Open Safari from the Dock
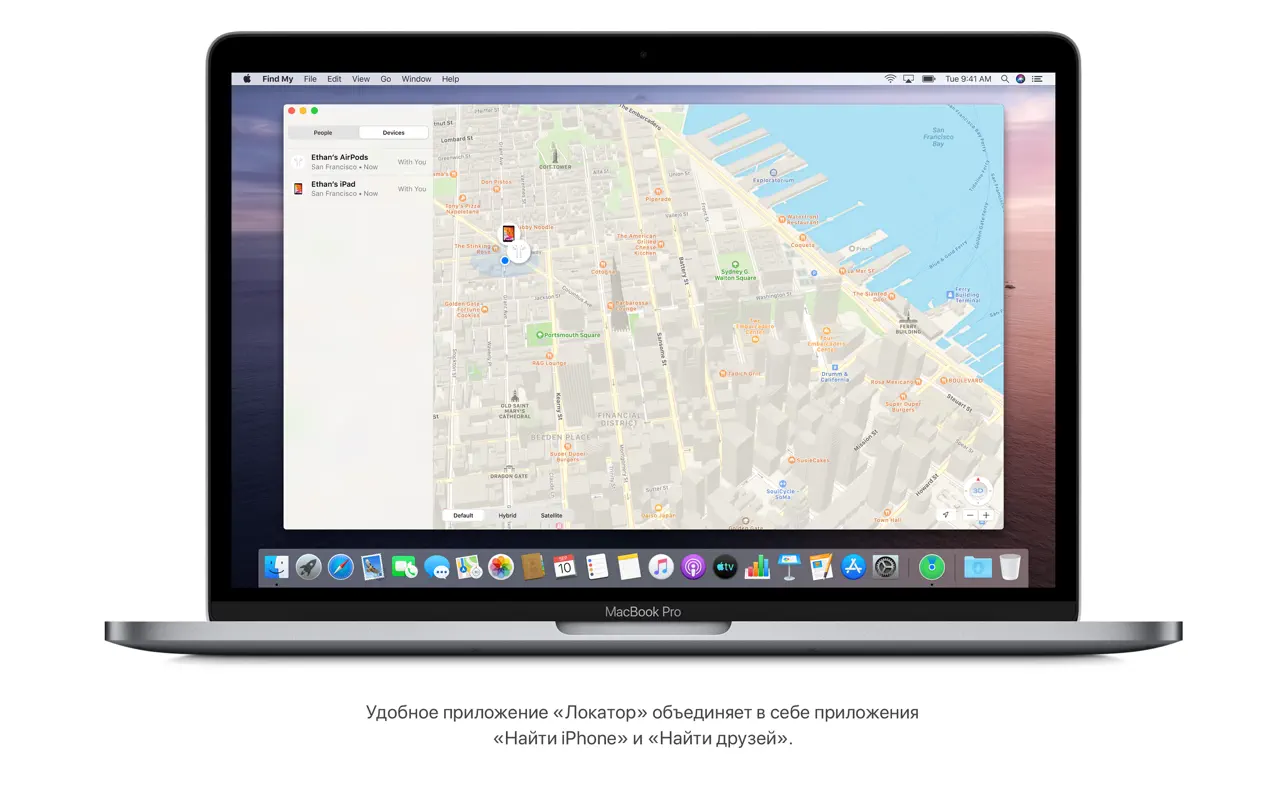 click(341, 568)
